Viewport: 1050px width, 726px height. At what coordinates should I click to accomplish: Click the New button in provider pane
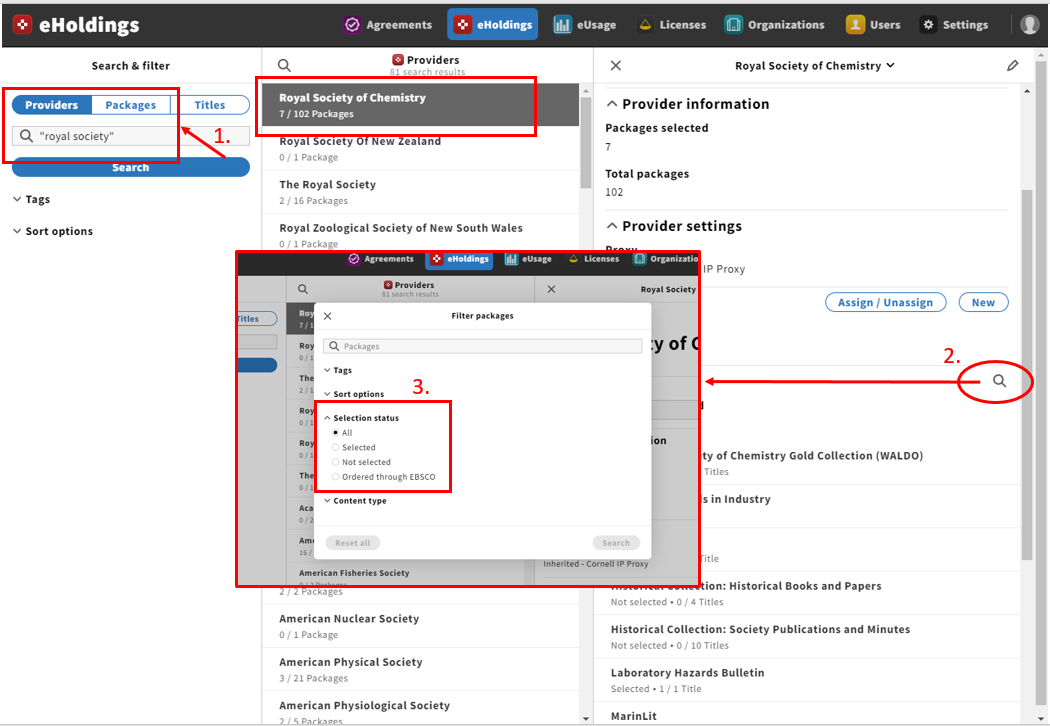pos(983,303)
